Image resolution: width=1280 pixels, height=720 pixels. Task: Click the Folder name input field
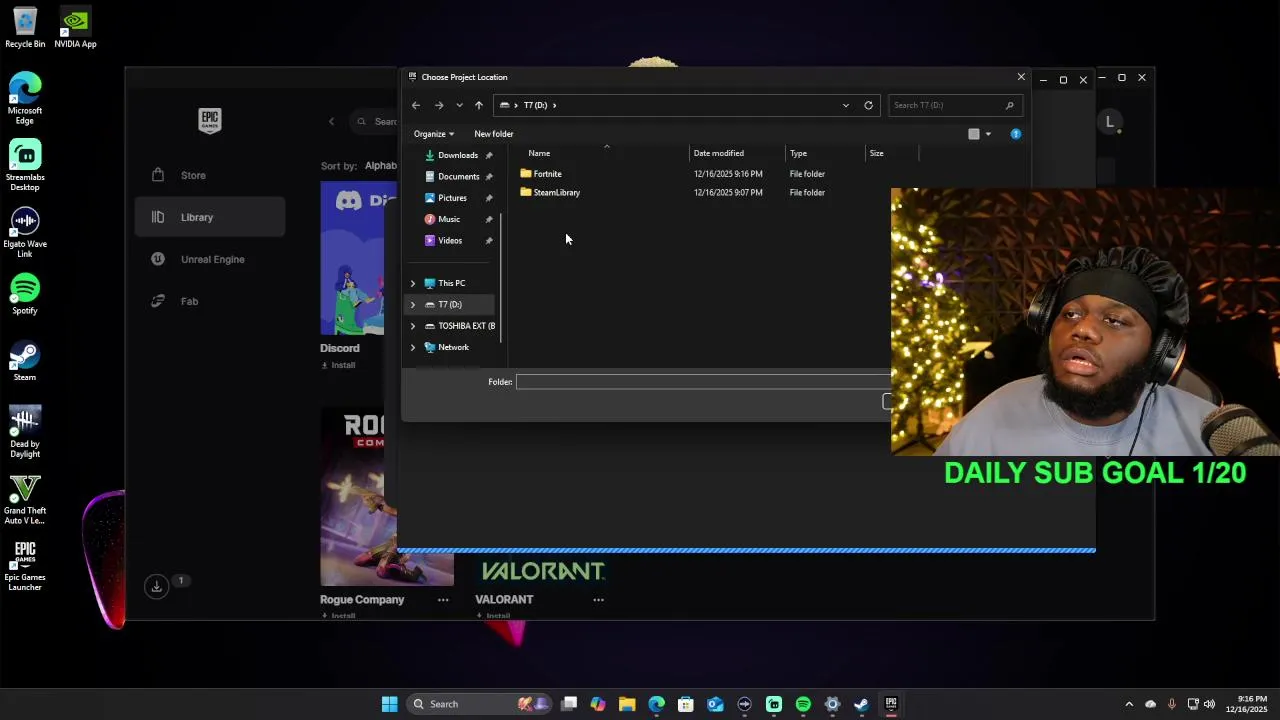(703, 382)
